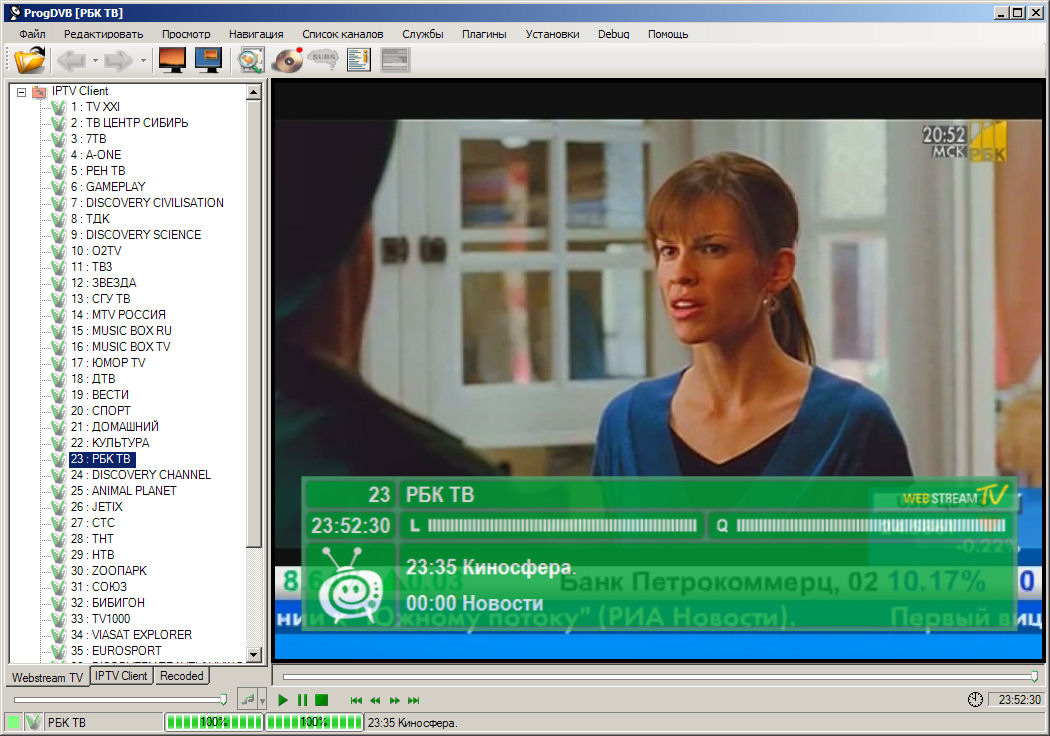Click the forward arrow toolbar icon
Screen dimensions: 1050x736
click(x=119, y=61)
